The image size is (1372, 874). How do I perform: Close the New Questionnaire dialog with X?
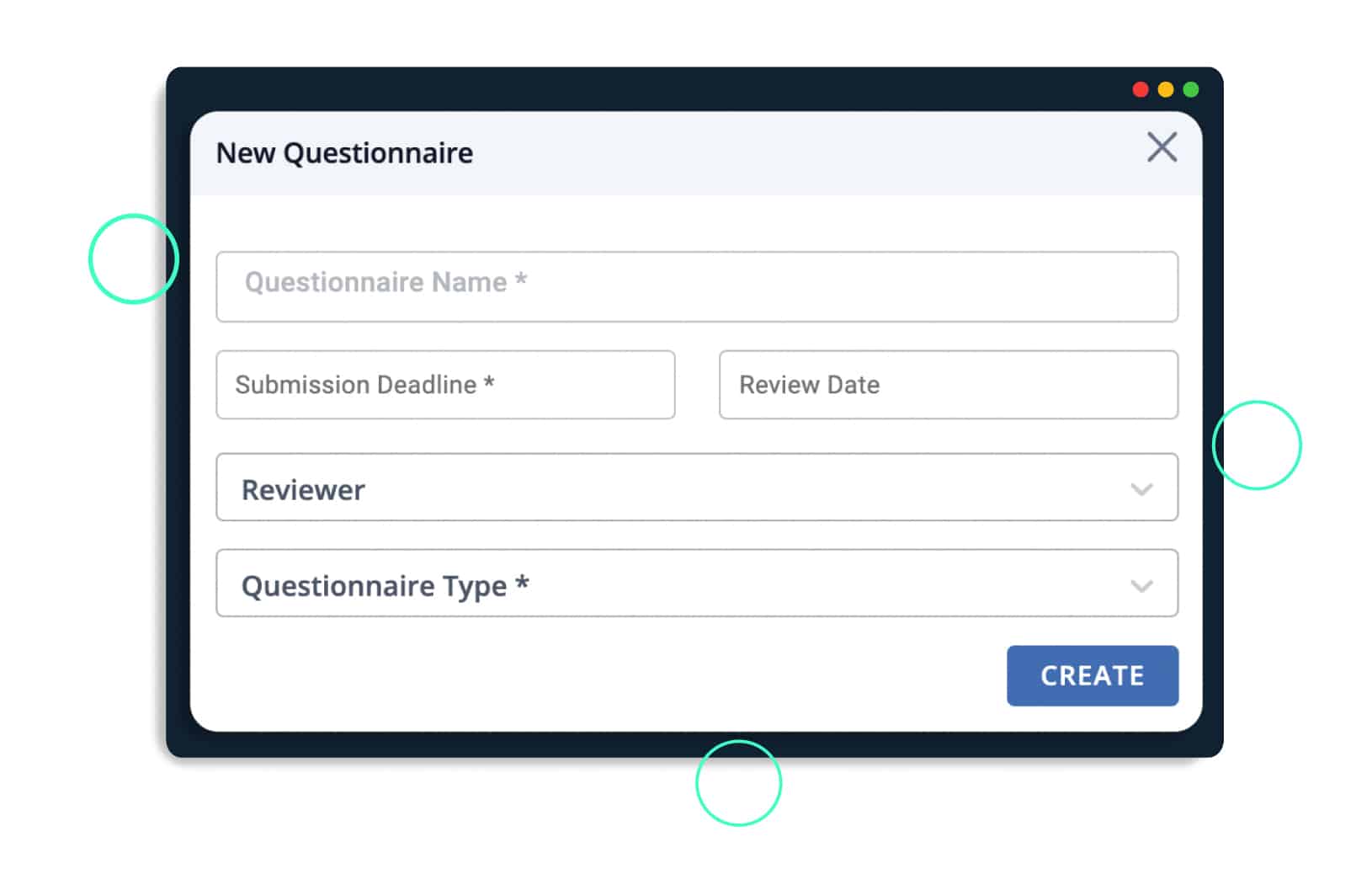tap(1162, 147)
